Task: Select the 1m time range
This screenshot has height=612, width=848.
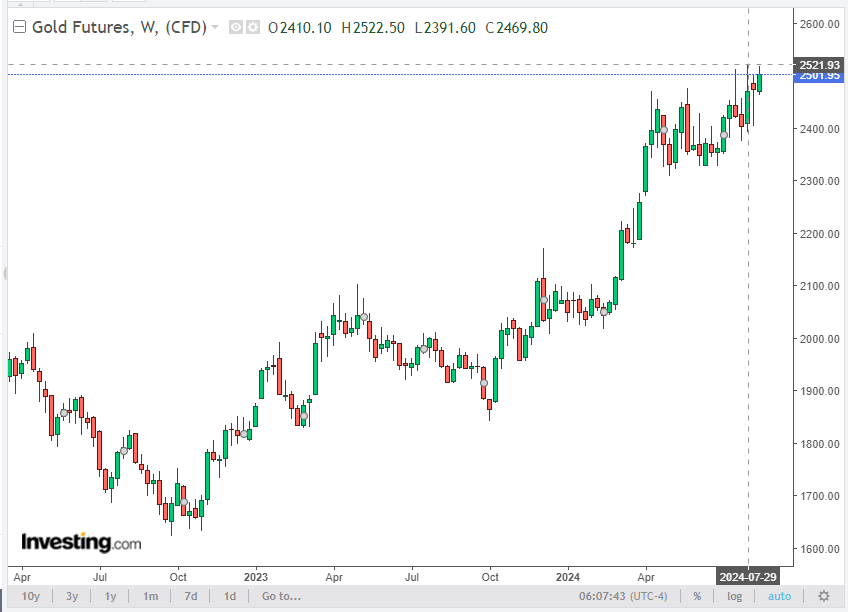Action: 150,596
